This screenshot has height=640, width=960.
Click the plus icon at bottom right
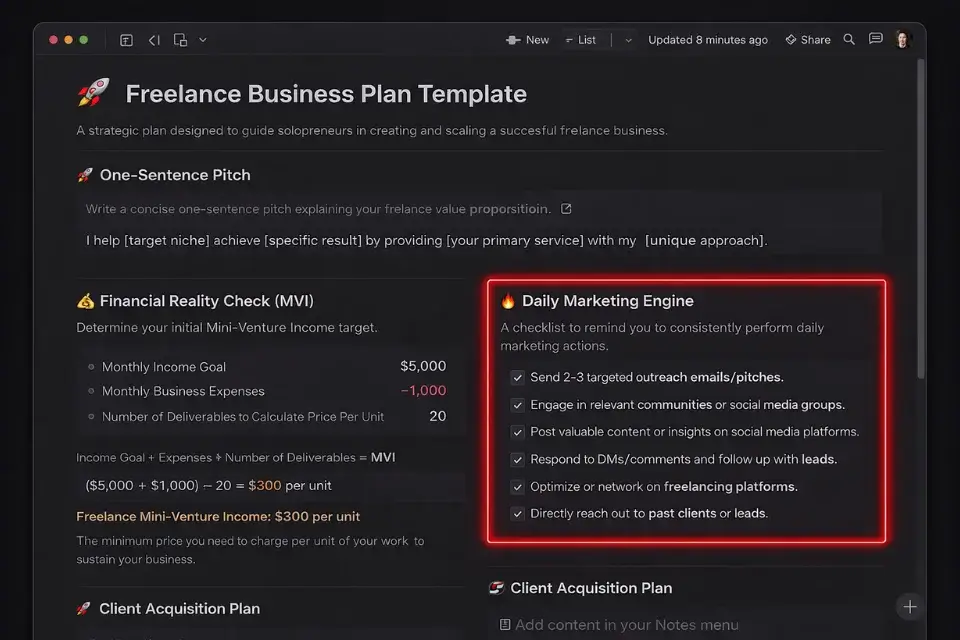[x=909, y=606]
